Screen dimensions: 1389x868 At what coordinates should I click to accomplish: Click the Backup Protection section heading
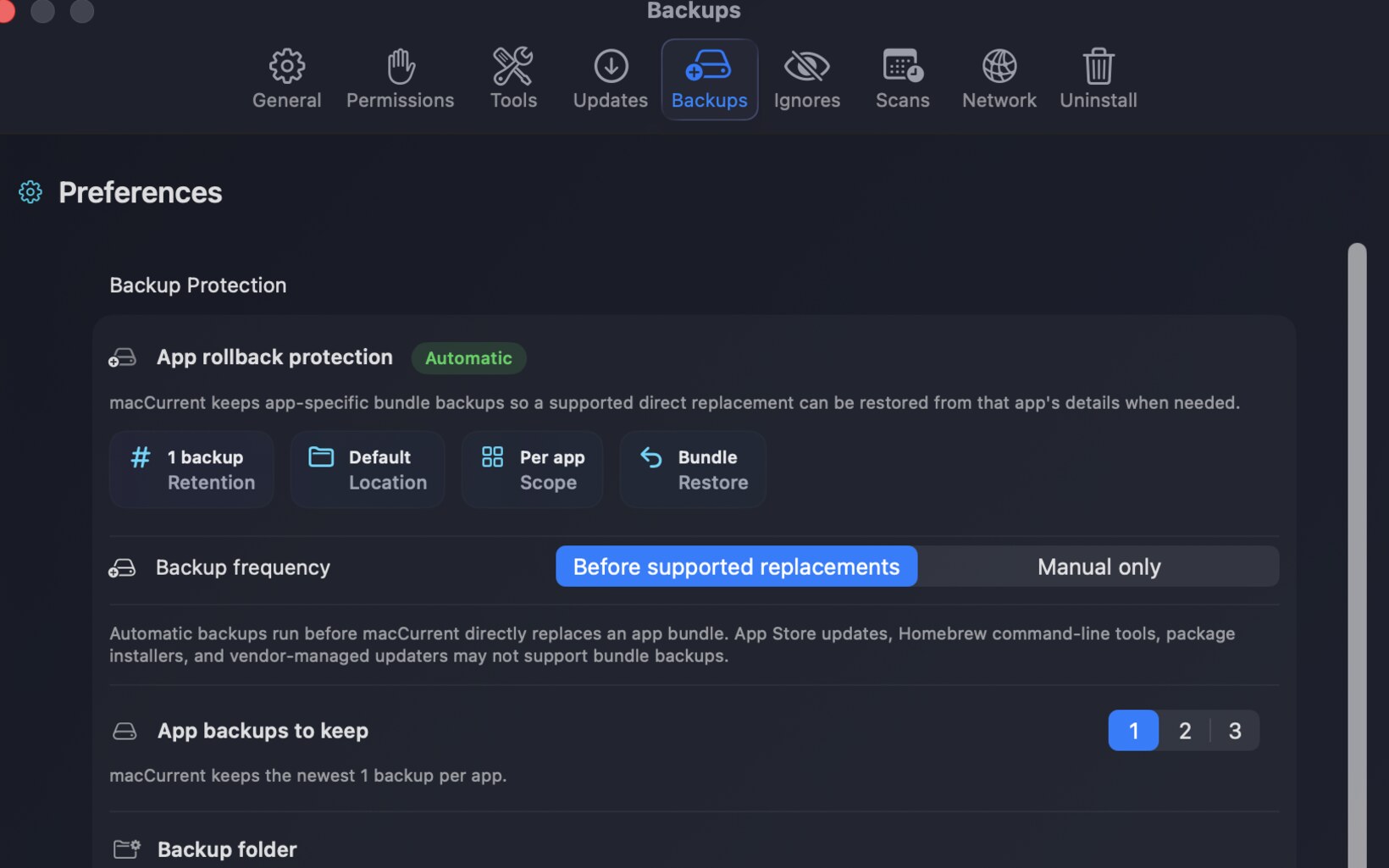coord(197,285)
